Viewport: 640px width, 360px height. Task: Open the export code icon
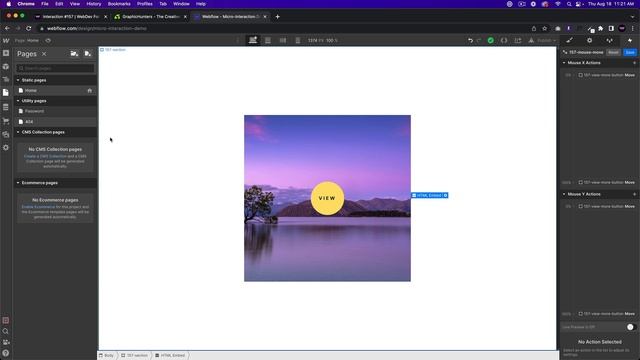coord(504,40)
